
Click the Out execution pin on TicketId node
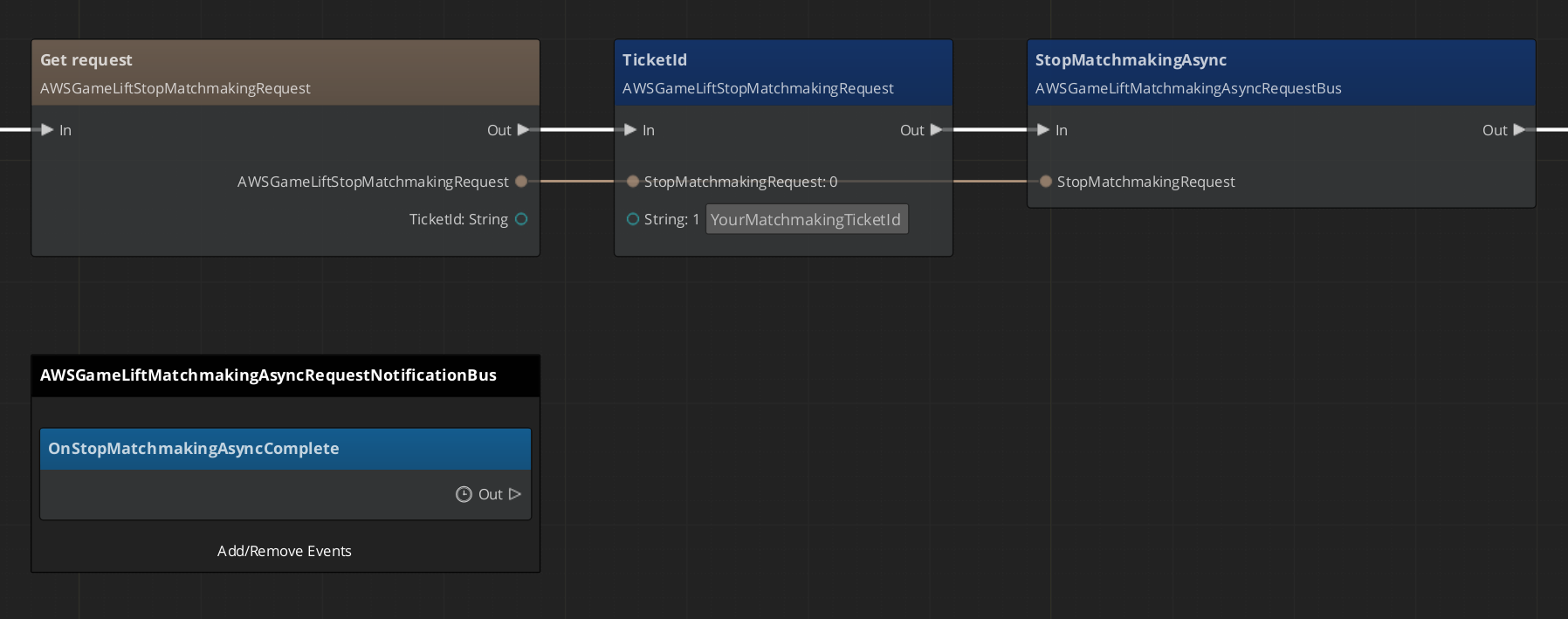click(x=936, y=130)
